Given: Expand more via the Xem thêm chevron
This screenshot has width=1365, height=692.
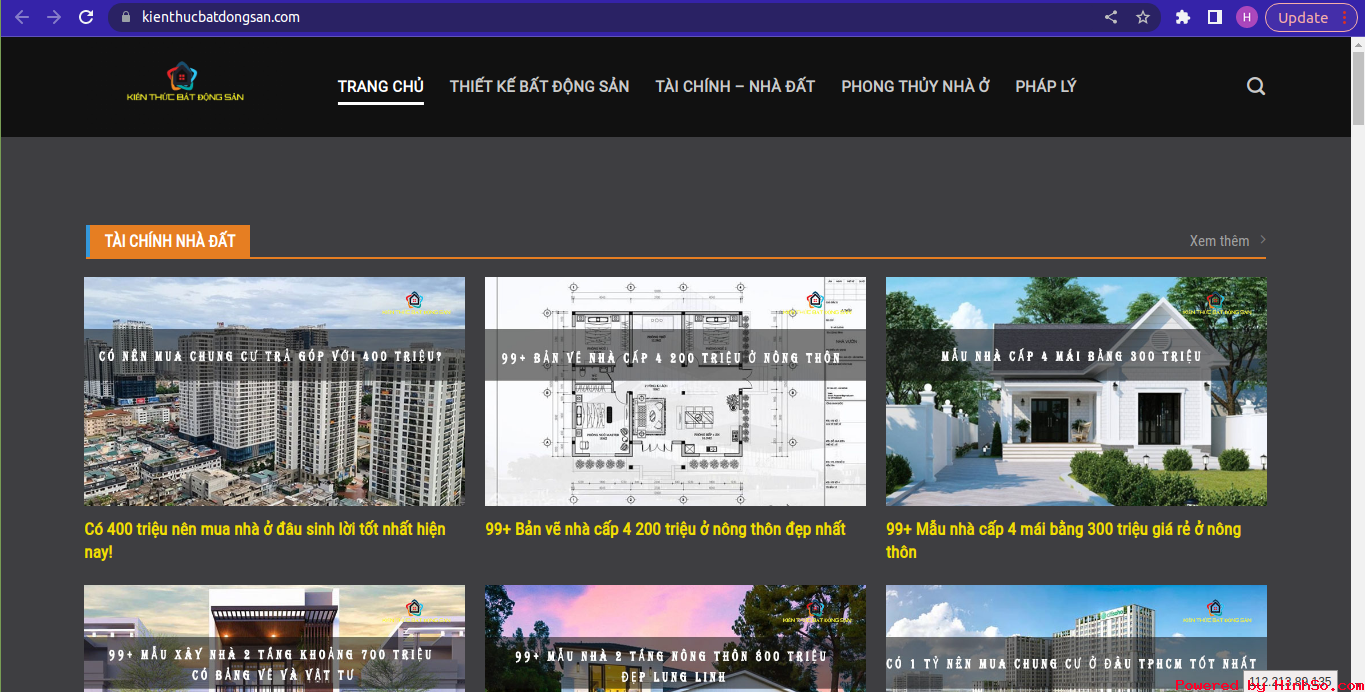Looking at the screenshot, I should point(1263,240).
